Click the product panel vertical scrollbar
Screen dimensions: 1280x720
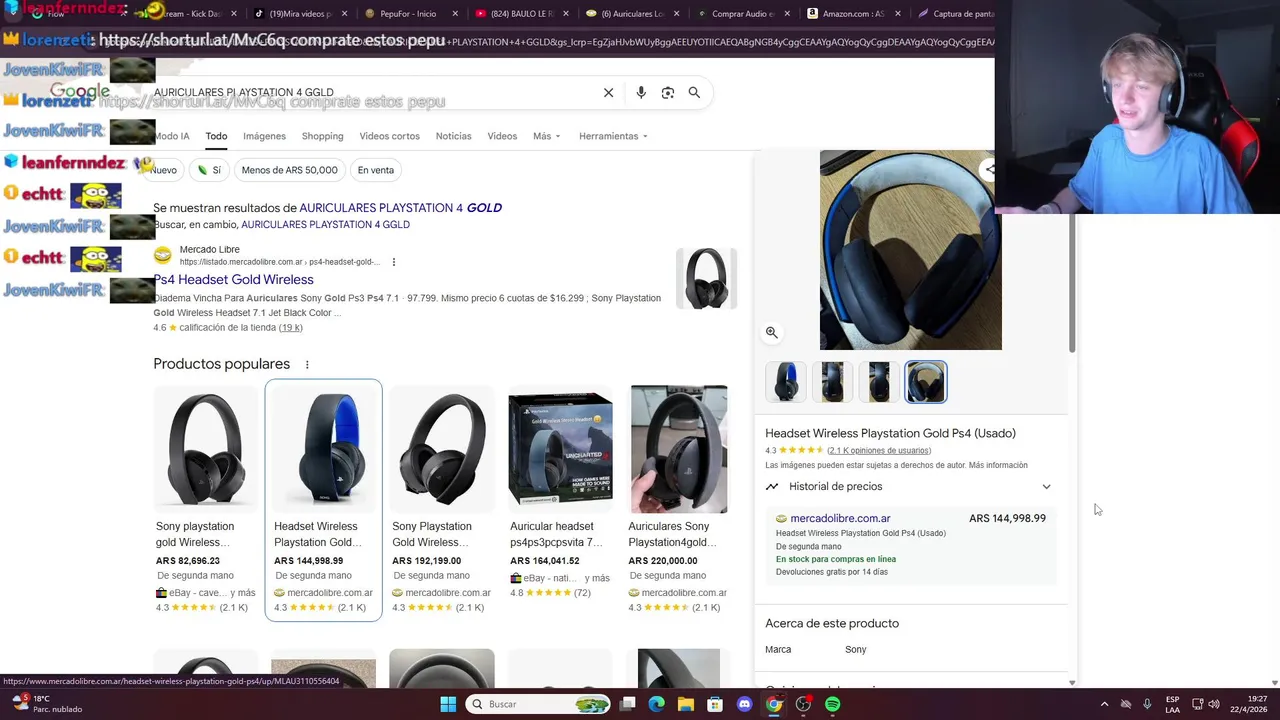pos(1072,283)
